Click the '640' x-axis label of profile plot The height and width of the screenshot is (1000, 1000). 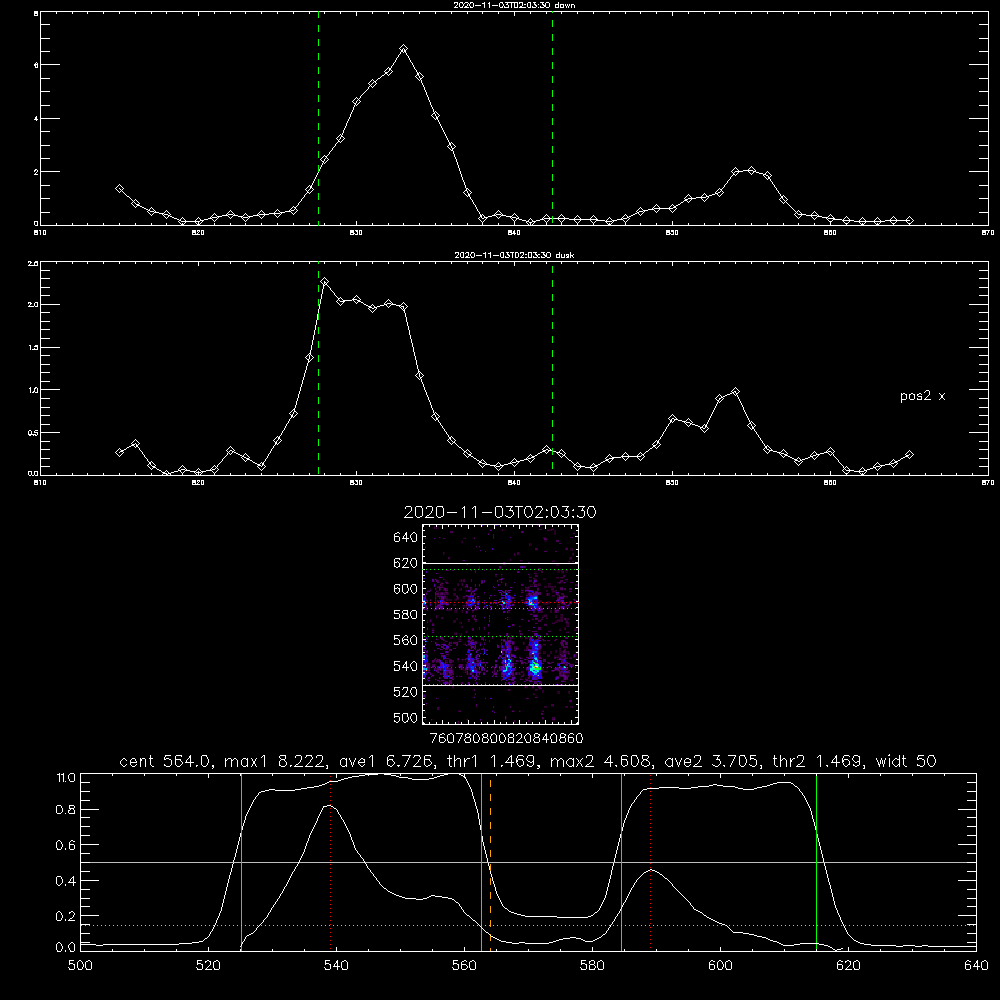click(976, 966)
